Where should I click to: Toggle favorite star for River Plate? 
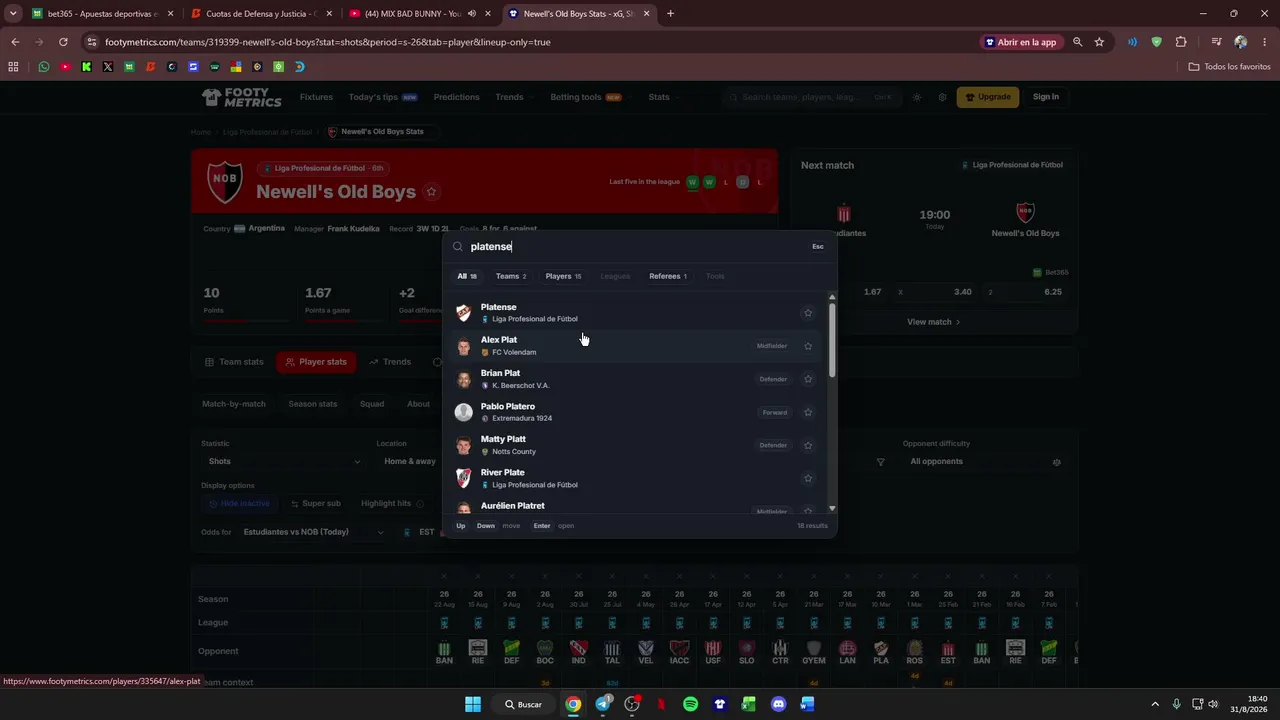tap(808, 478)
